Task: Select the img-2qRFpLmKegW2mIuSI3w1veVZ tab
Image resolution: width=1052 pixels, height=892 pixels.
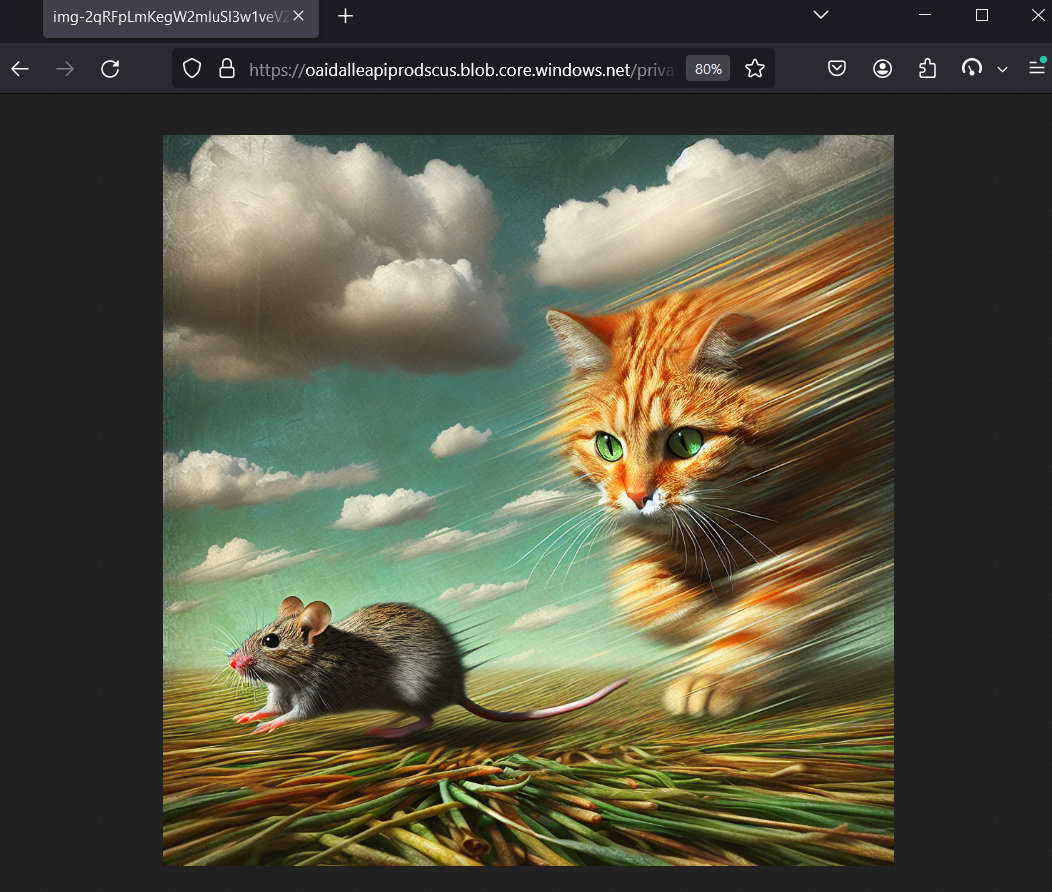Action: [170, 16]
